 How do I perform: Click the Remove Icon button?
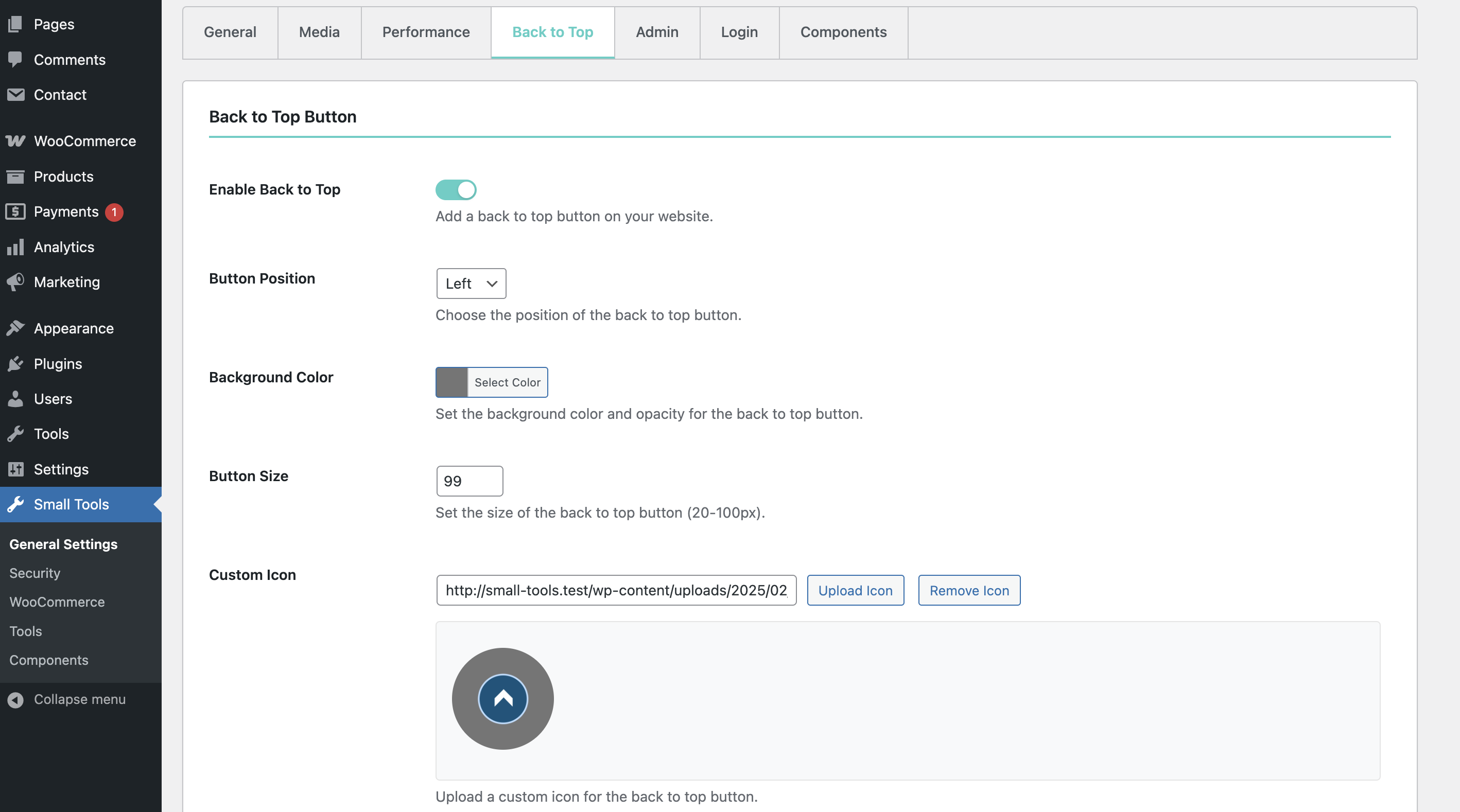click(968, 590)
